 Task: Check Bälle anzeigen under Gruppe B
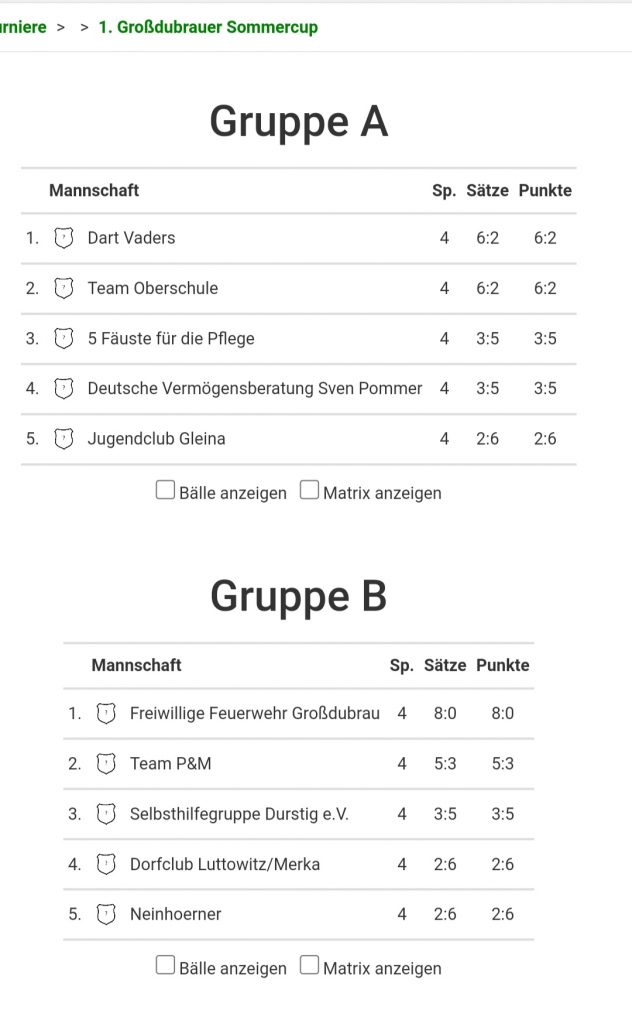tap(165, 965)
